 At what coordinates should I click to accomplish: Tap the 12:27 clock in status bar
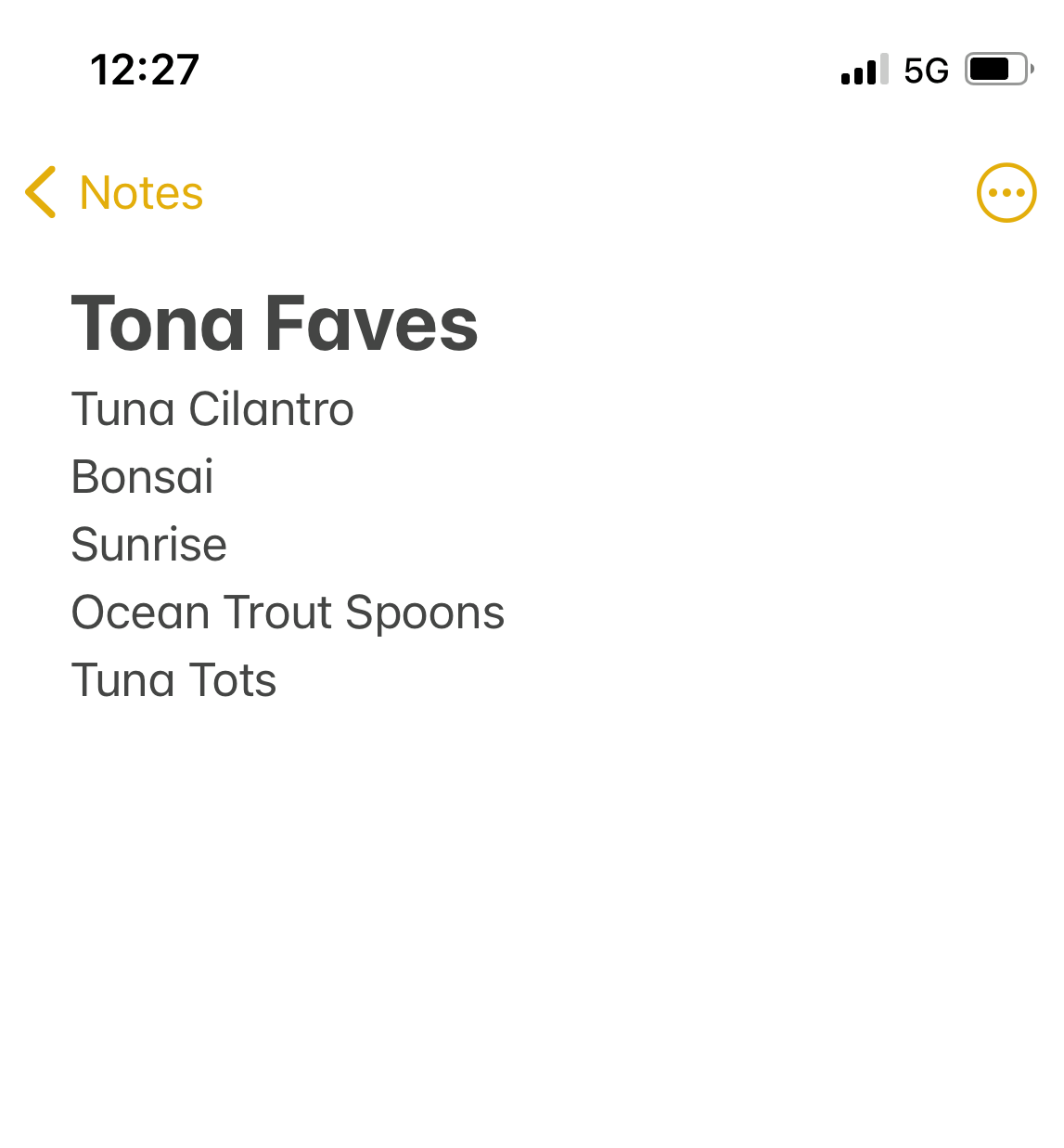pyautogui.click(x=145, y=71)
